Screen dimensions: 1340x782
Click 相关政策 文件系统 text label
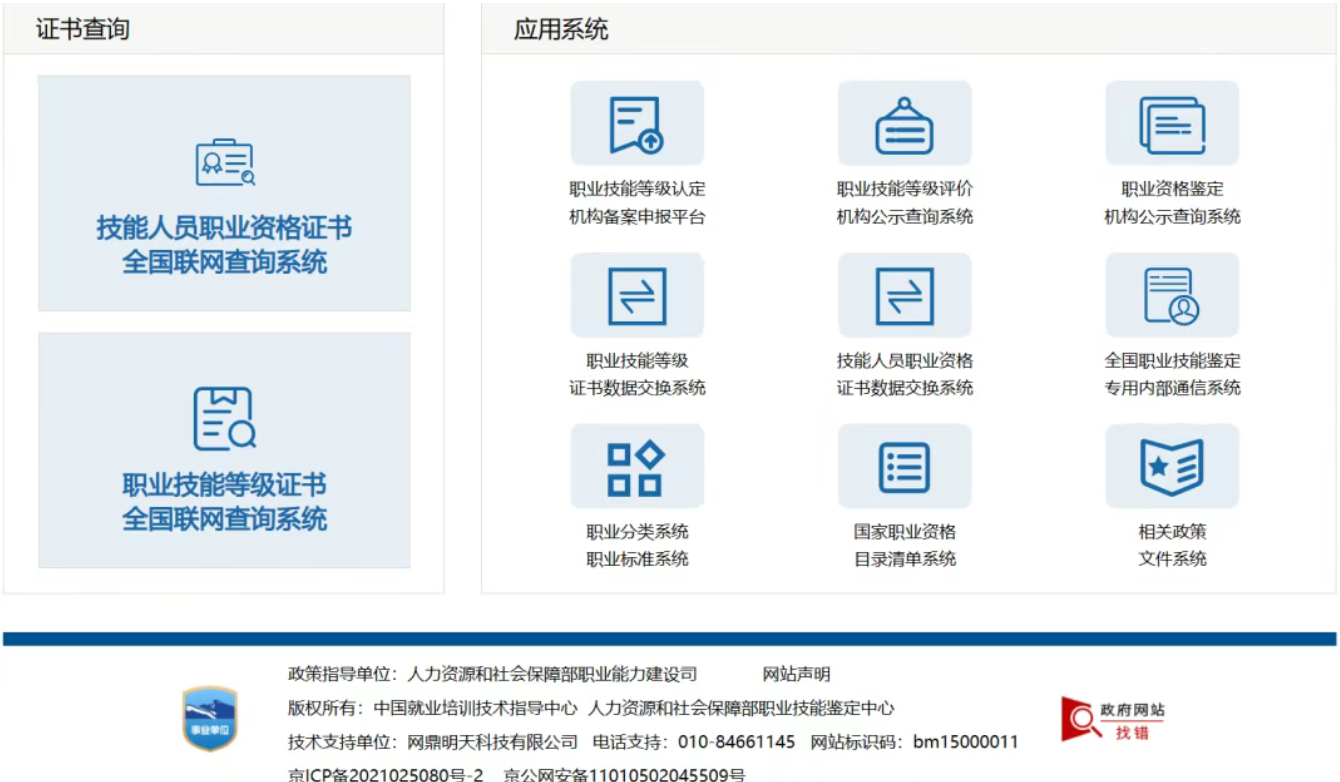point(1172,545)
